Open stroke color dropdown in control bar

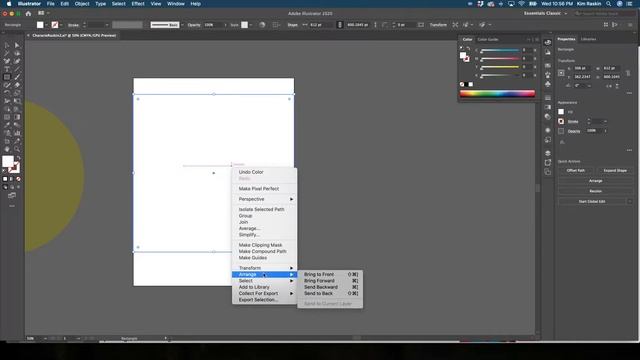(x=61, y=25)
